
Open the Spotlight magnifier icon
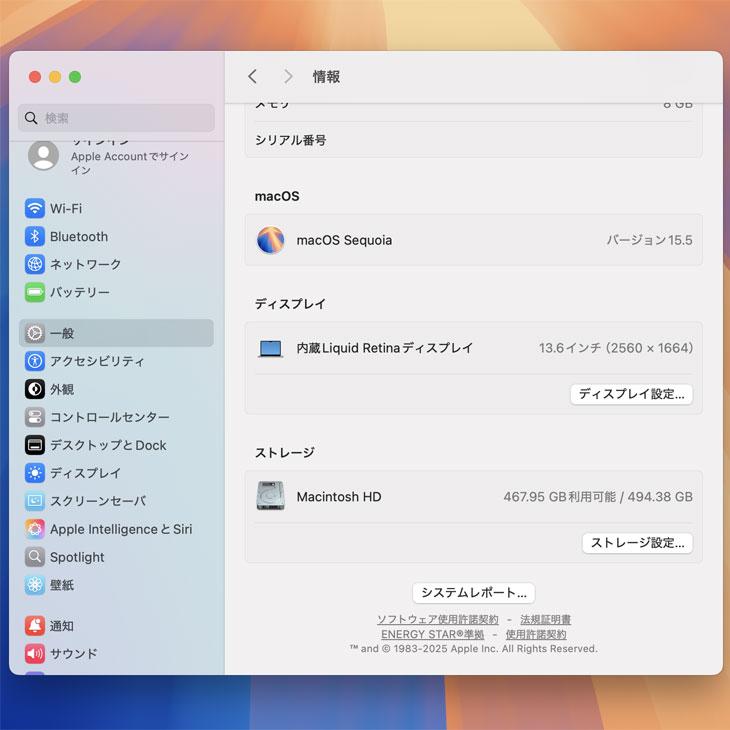pyautogui.click(x=34, y=557)
